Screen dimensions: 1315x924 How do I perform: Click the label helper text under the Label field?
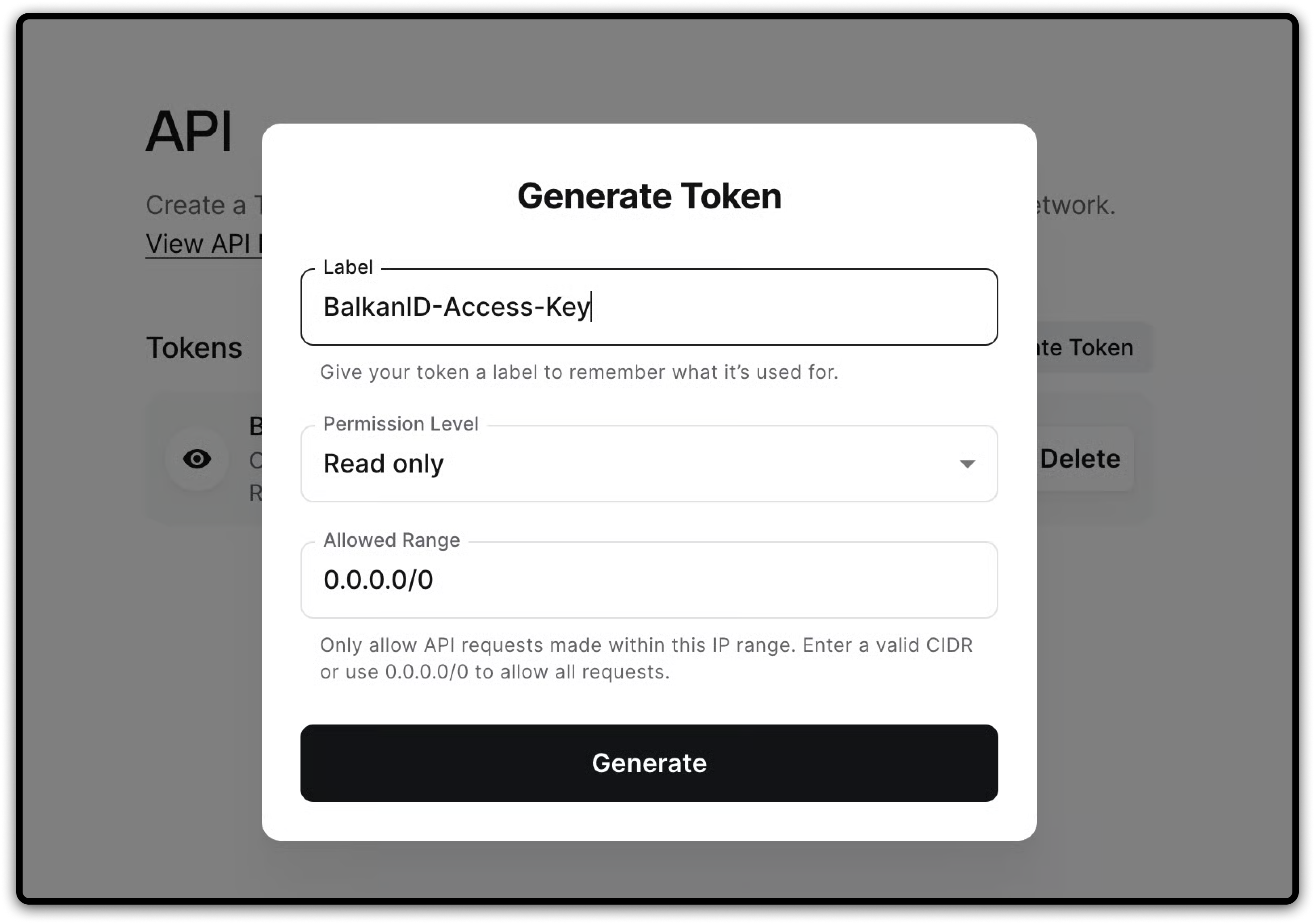click(x=578, y=372)
